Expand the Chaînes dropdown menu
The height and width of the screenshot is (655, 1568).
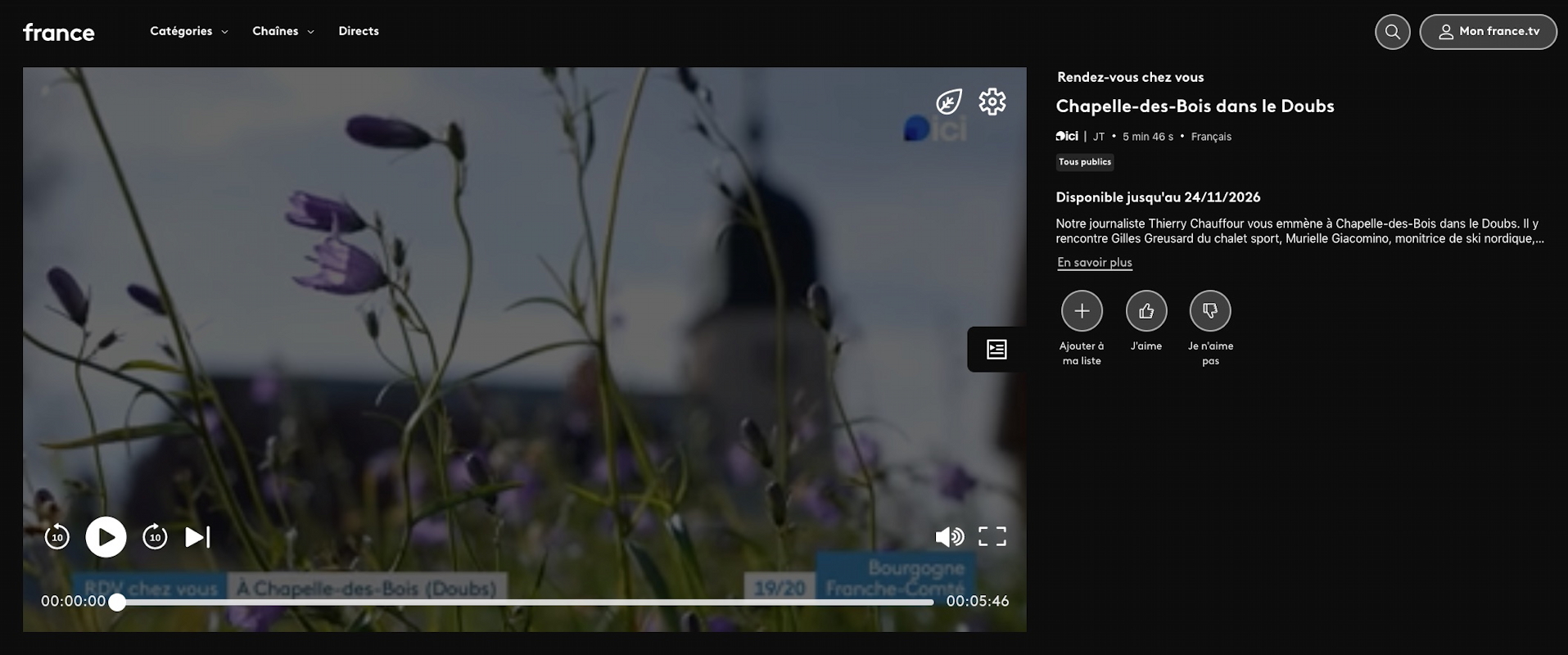coord(282,31)
